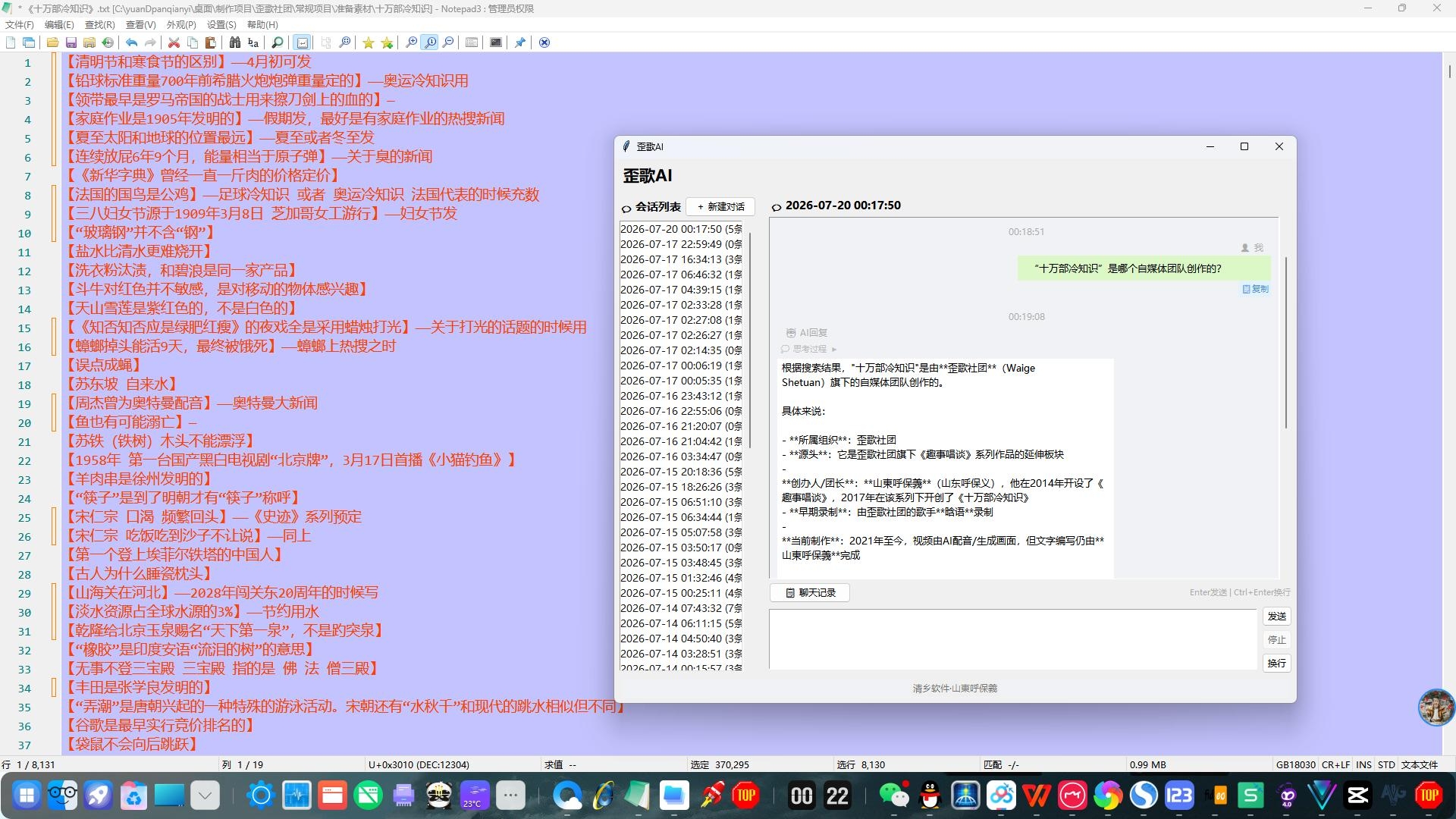Click the Open file folder icon
This screenshot has height=819, width=1456.
click(52, 42)
